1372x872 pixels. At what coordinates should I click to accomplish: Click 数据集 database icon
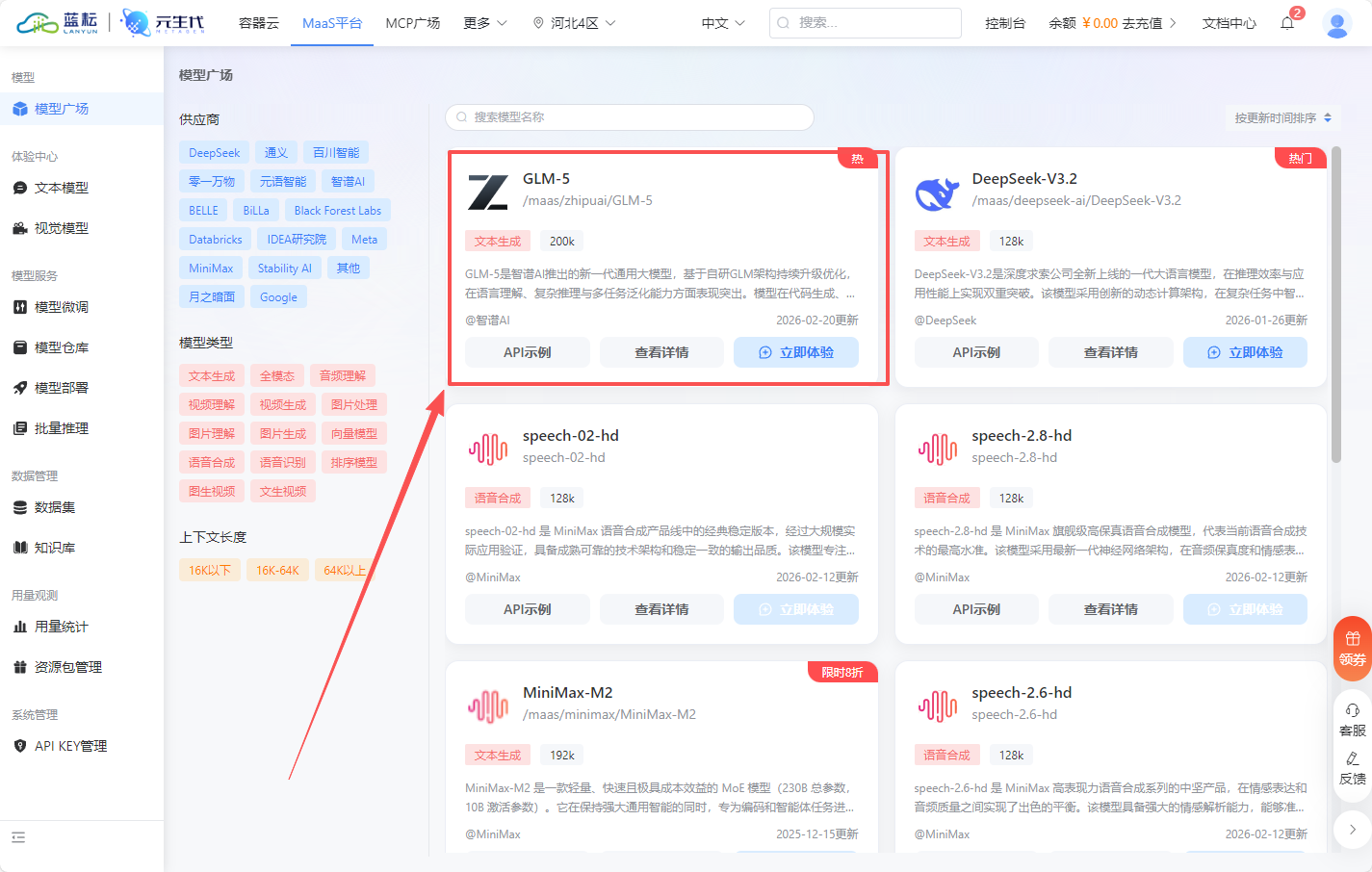(20, 507)
